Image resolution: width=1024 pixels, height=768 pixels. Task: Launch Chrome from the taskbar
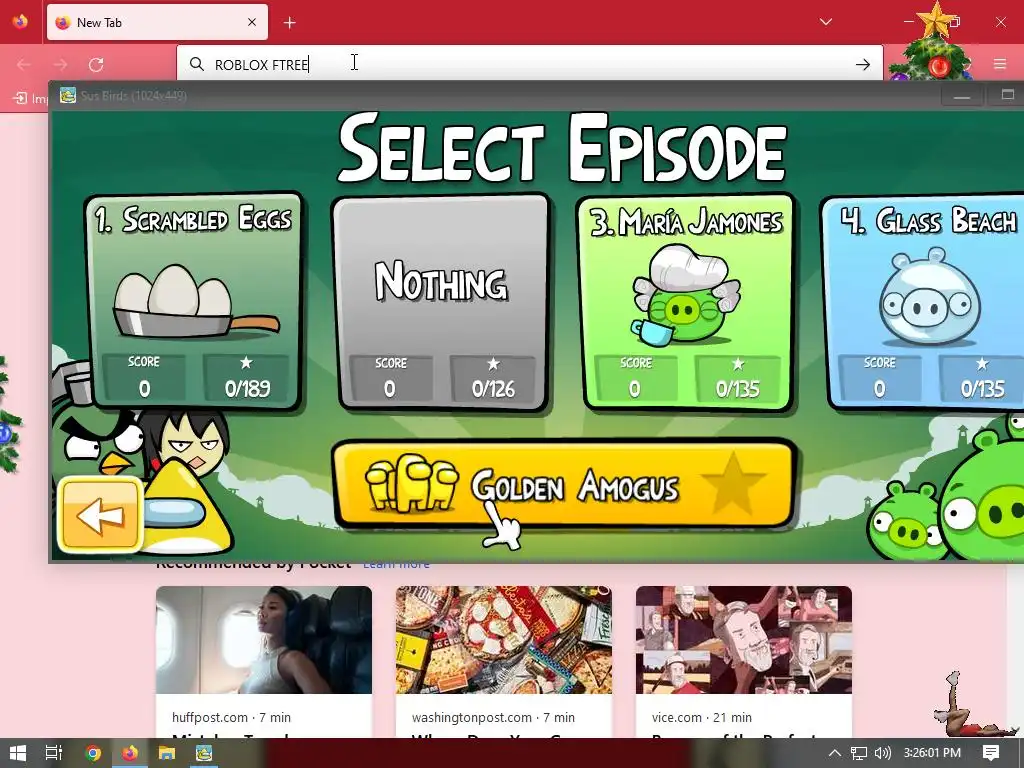(x=93, y=753)
